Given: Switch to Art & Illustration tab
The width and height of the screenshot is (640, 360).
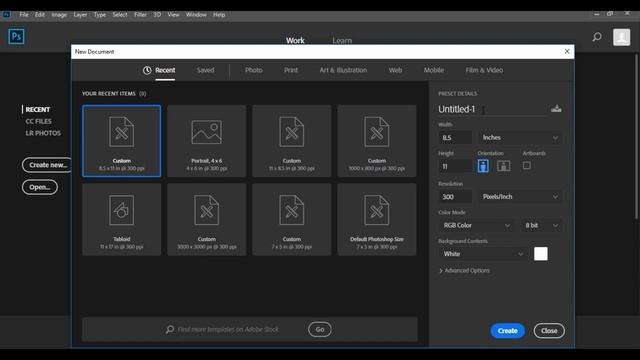Looking at the screenshot, I should [x=343, y=70].
